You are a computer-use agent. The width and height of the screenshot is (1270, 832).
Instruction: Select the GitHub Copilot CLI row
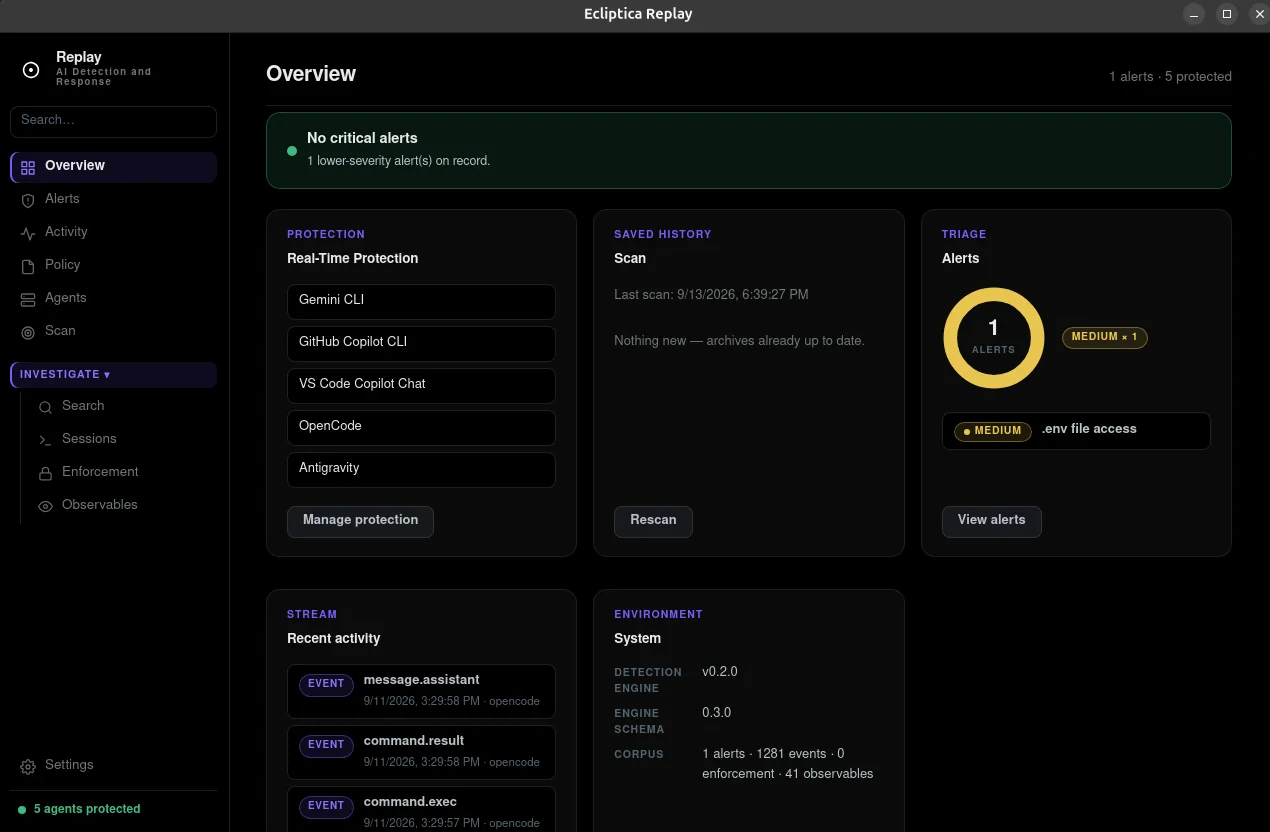[421, 343]
